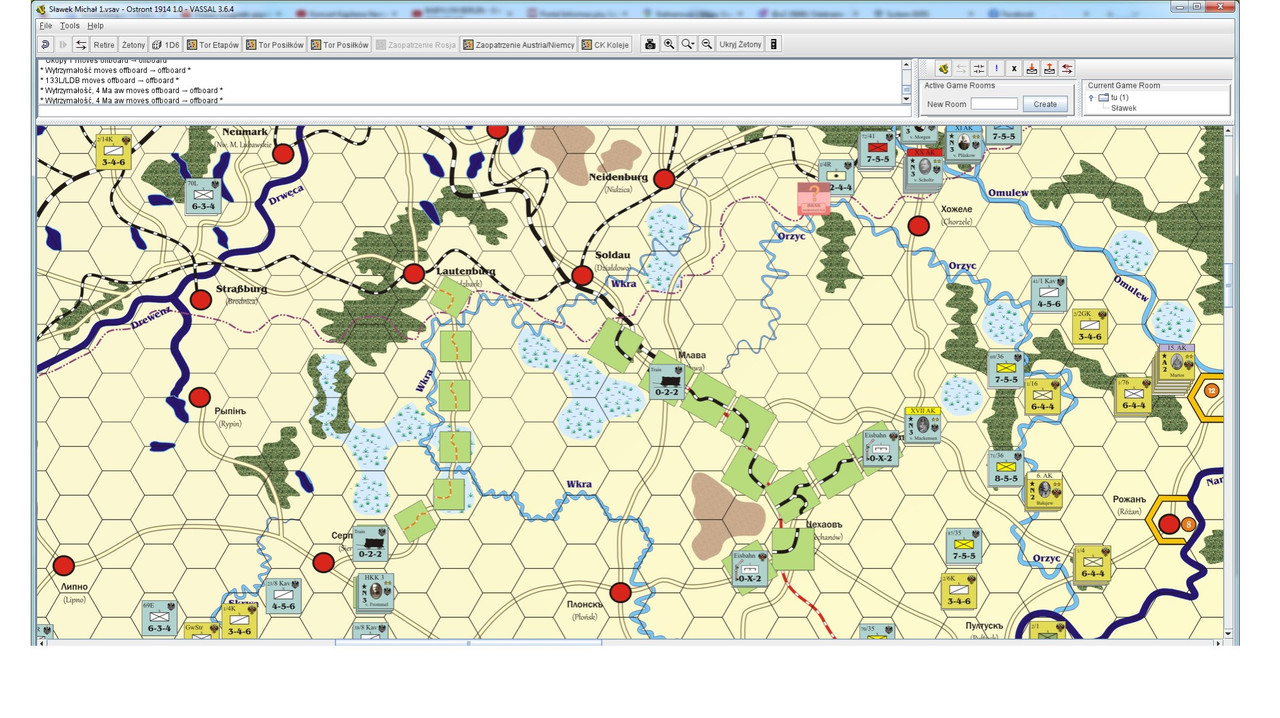1280x718 pixels.
Task: Select the 8-5-5 yellow infantry counter
Action: tap(1005, 468)
